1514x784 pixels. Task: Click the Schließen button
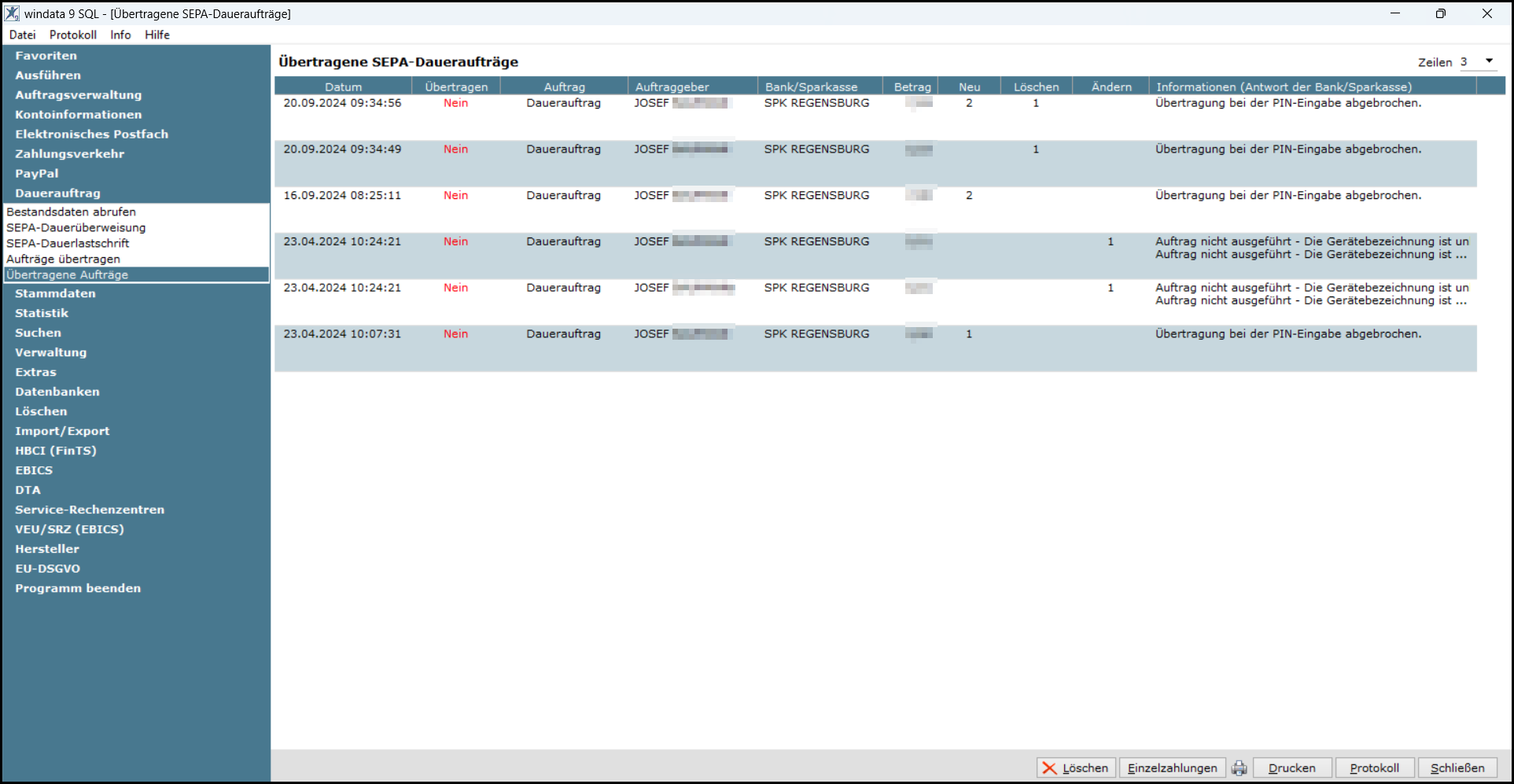point(1457,768)
